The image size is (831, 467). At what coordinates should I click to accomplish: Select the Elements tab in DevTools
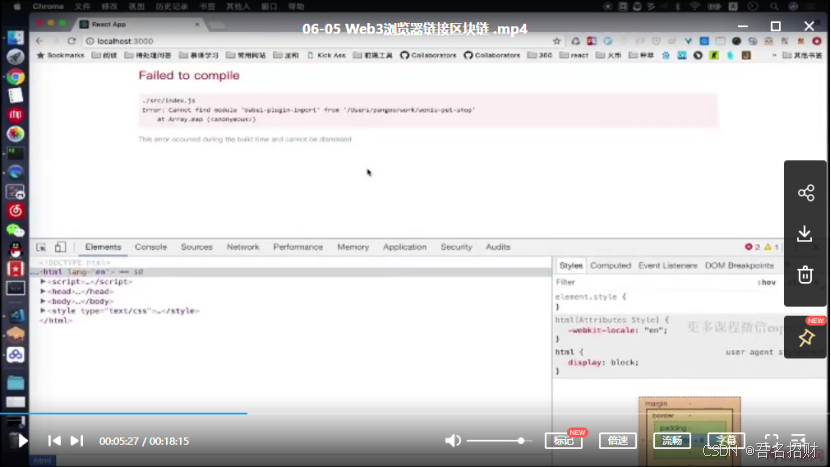point(103,247)
